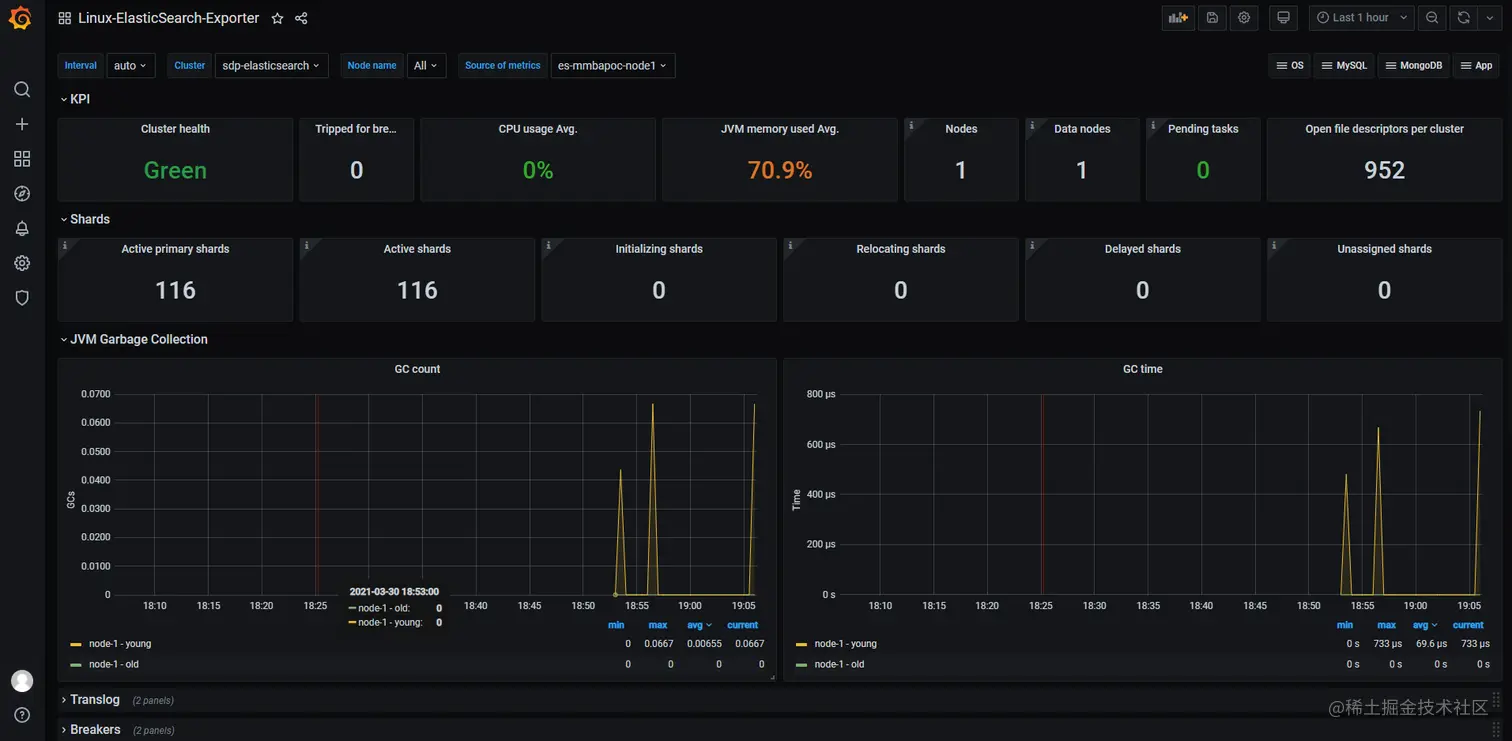This screenshot has height=741, width=1512.
Task: Open the Search dashboards icon in sidebar
Action: (22, 89)
